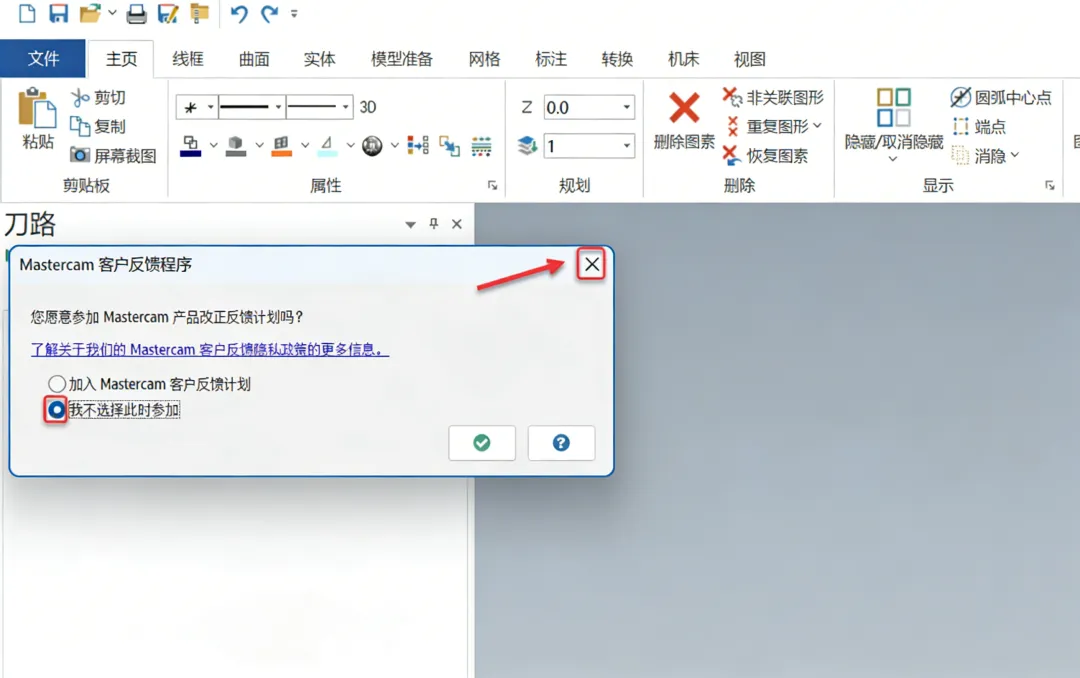Screen dimensions: 1080x678
Task: Open the 属性 group dialog launcher
Action: click(492, 185)
